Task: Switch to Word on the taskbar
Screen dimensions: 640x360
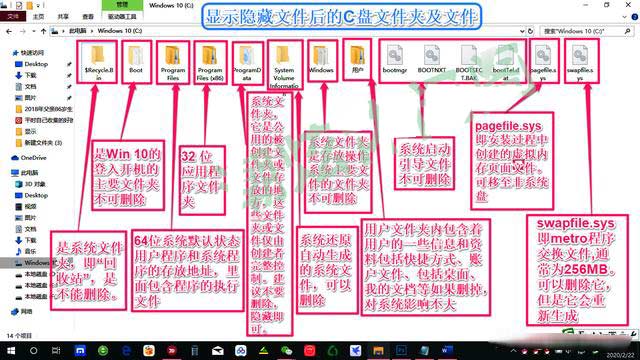Action: 447,351
